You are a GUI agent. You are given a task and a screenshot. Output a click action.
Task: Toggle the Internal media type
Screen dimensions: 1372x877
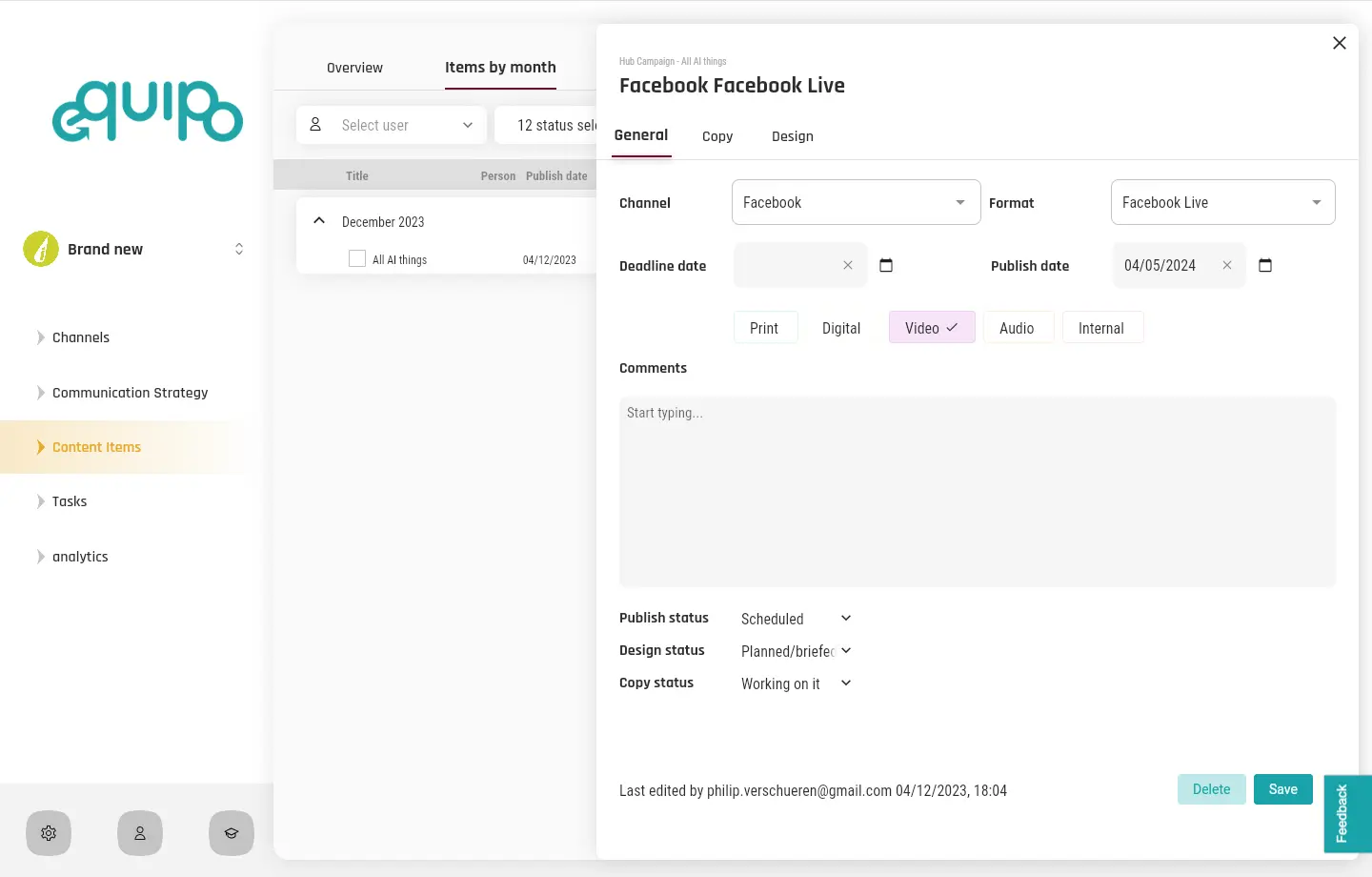point(1102,327)
